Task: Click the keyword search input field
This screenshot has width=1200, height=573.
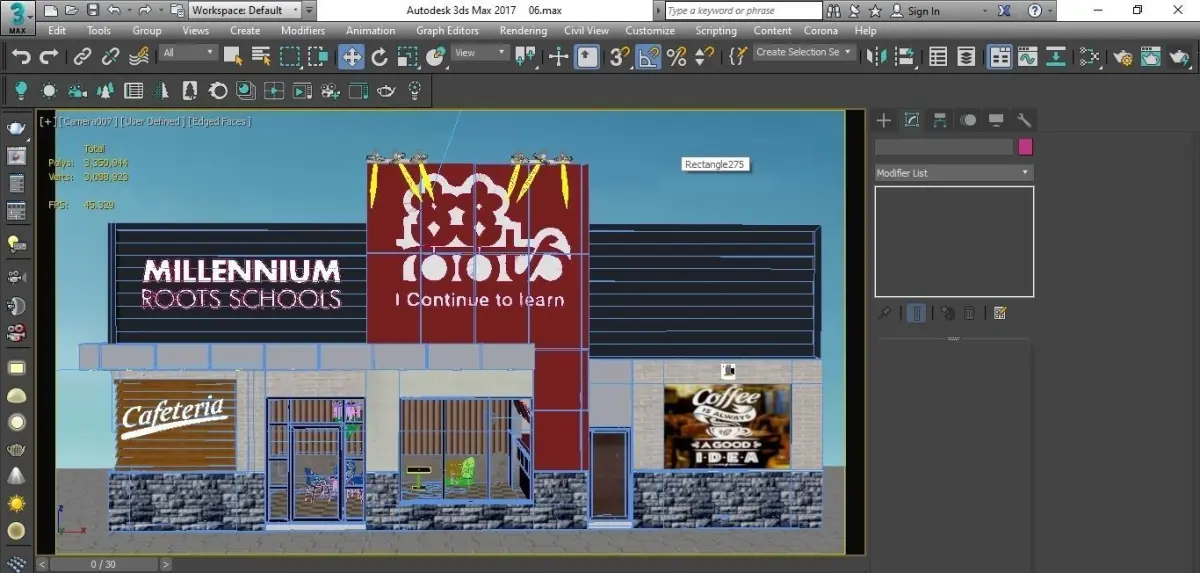Action: (x=743, y=11)
